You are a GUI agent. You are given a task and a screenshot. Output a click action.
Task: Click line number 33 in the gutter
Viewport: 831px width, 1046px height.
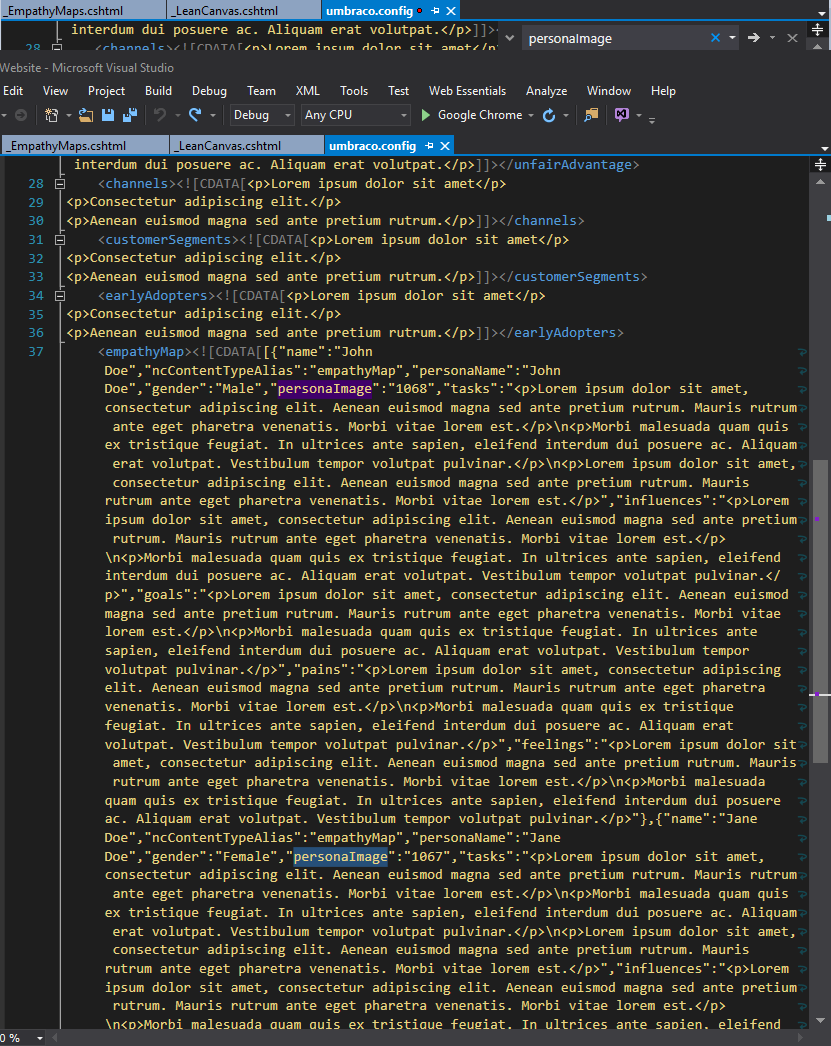(36, 277)
